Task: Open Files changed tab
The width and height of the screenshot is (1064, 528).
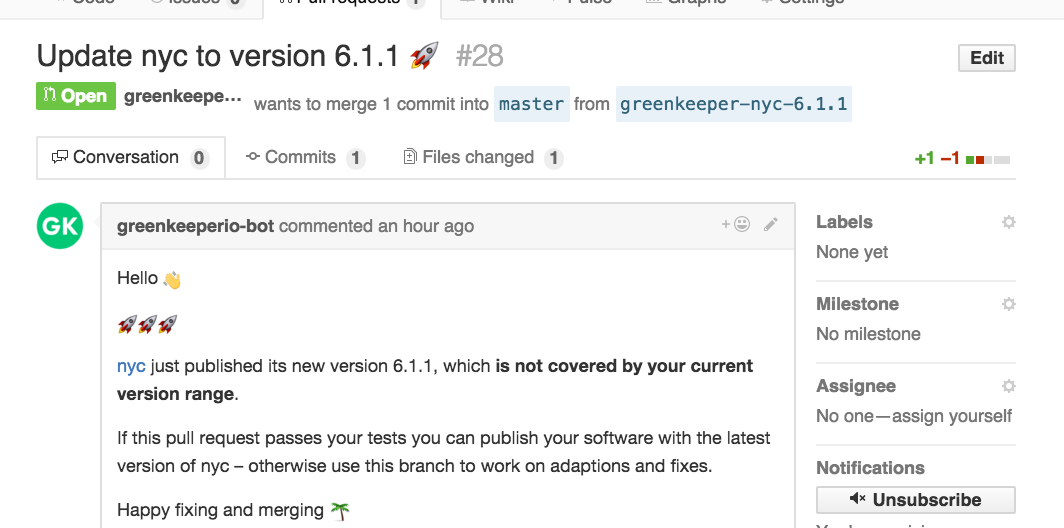Action: [483, 157]
